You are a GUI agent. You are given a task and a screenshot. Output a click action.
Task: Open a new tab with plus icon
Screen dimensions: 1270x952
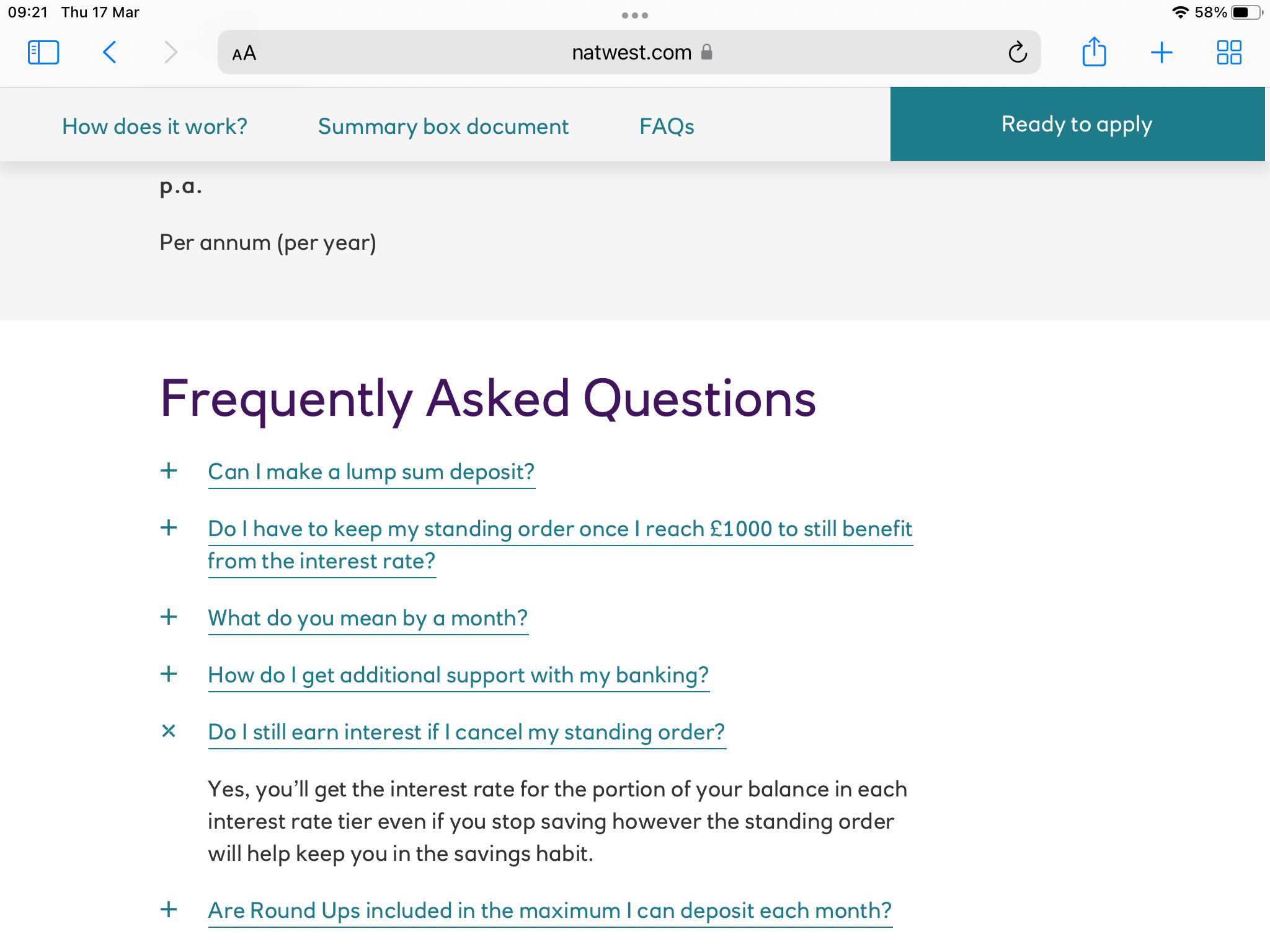[x=1161, y=53]
